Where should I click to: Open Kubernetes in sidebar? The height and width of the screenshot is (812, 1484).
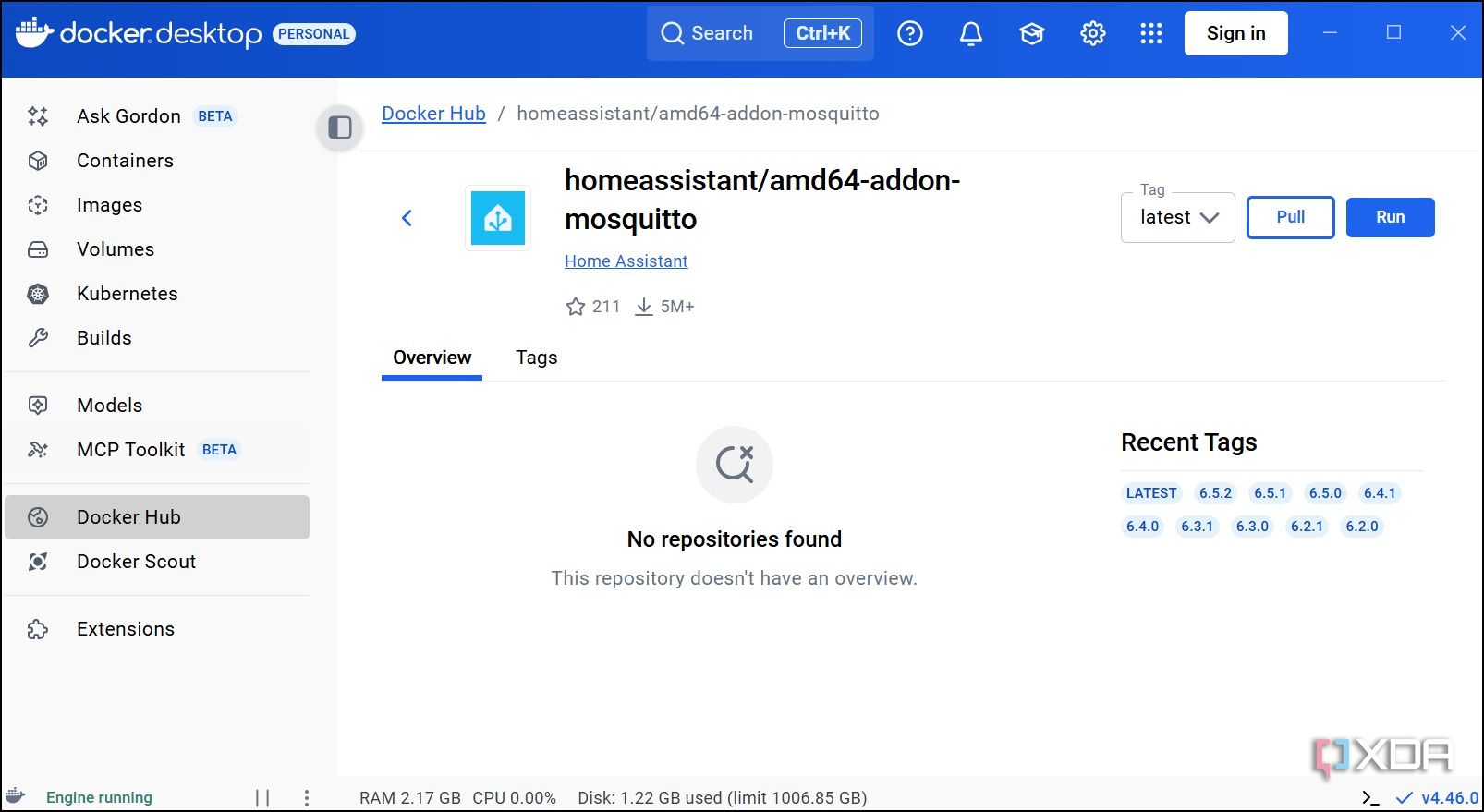[157, 294]
